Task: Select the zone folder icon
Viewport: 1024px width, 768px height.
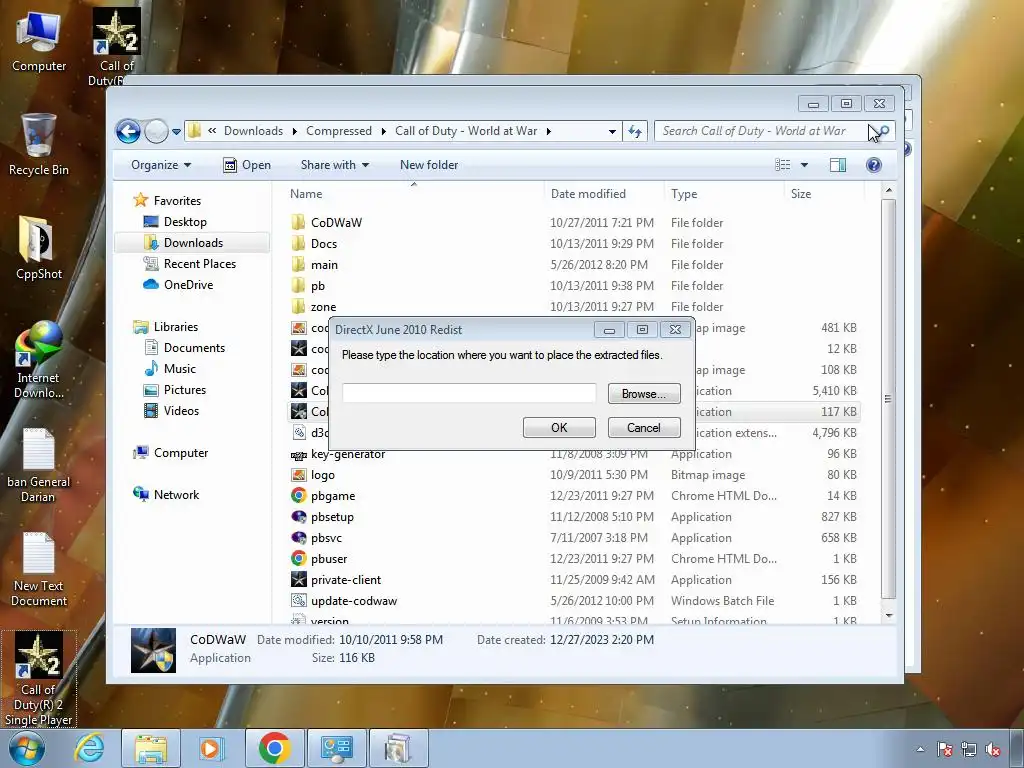Action: pos(298,306)
